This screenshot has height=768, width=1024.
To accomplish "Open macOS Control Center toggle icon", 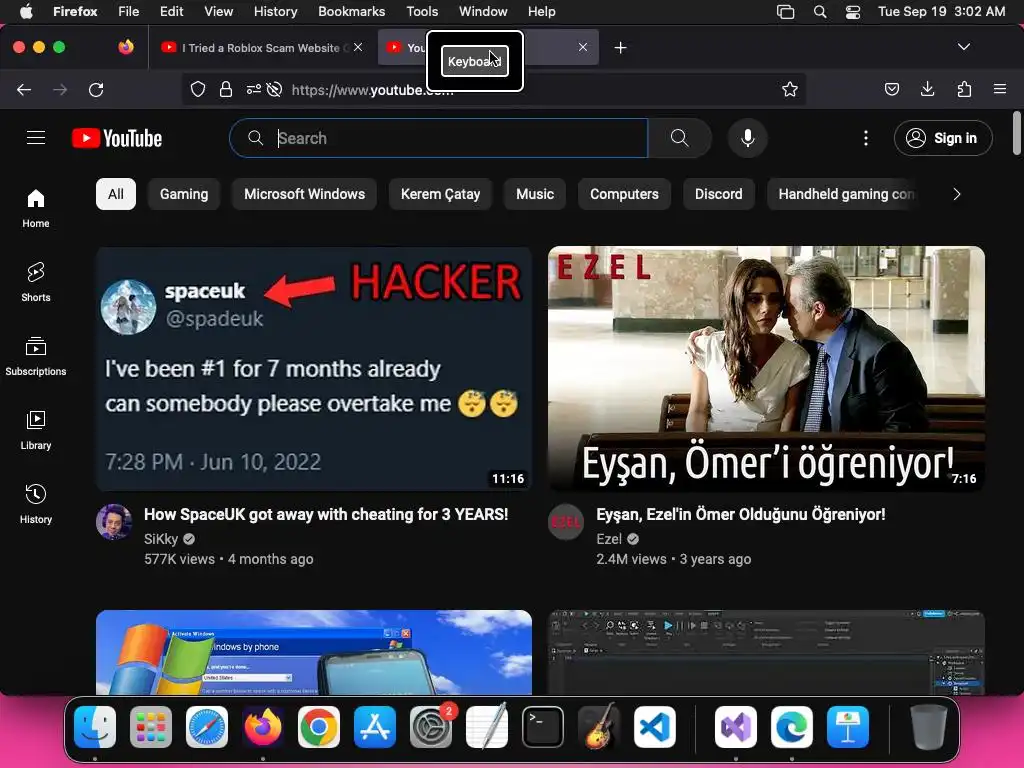I will click(853, 12).
